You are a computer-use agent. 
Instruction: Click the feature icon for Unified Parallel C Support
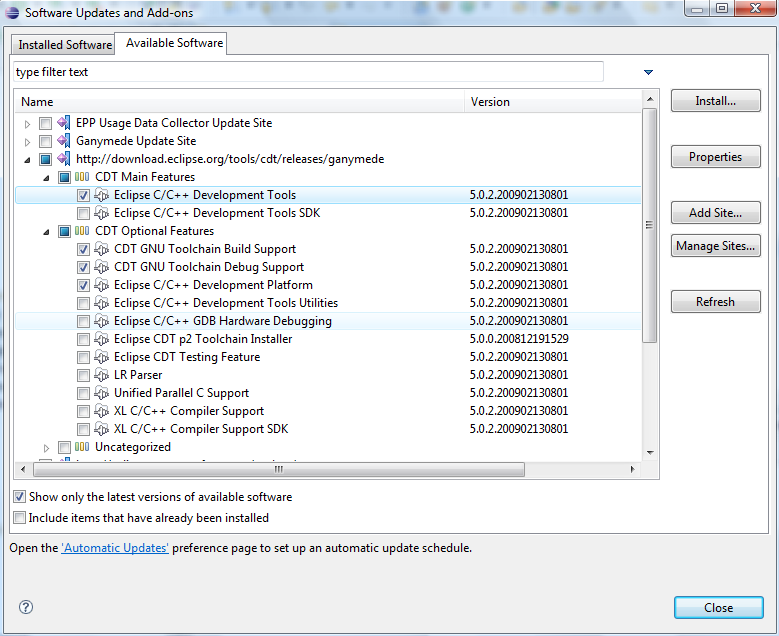101,393
